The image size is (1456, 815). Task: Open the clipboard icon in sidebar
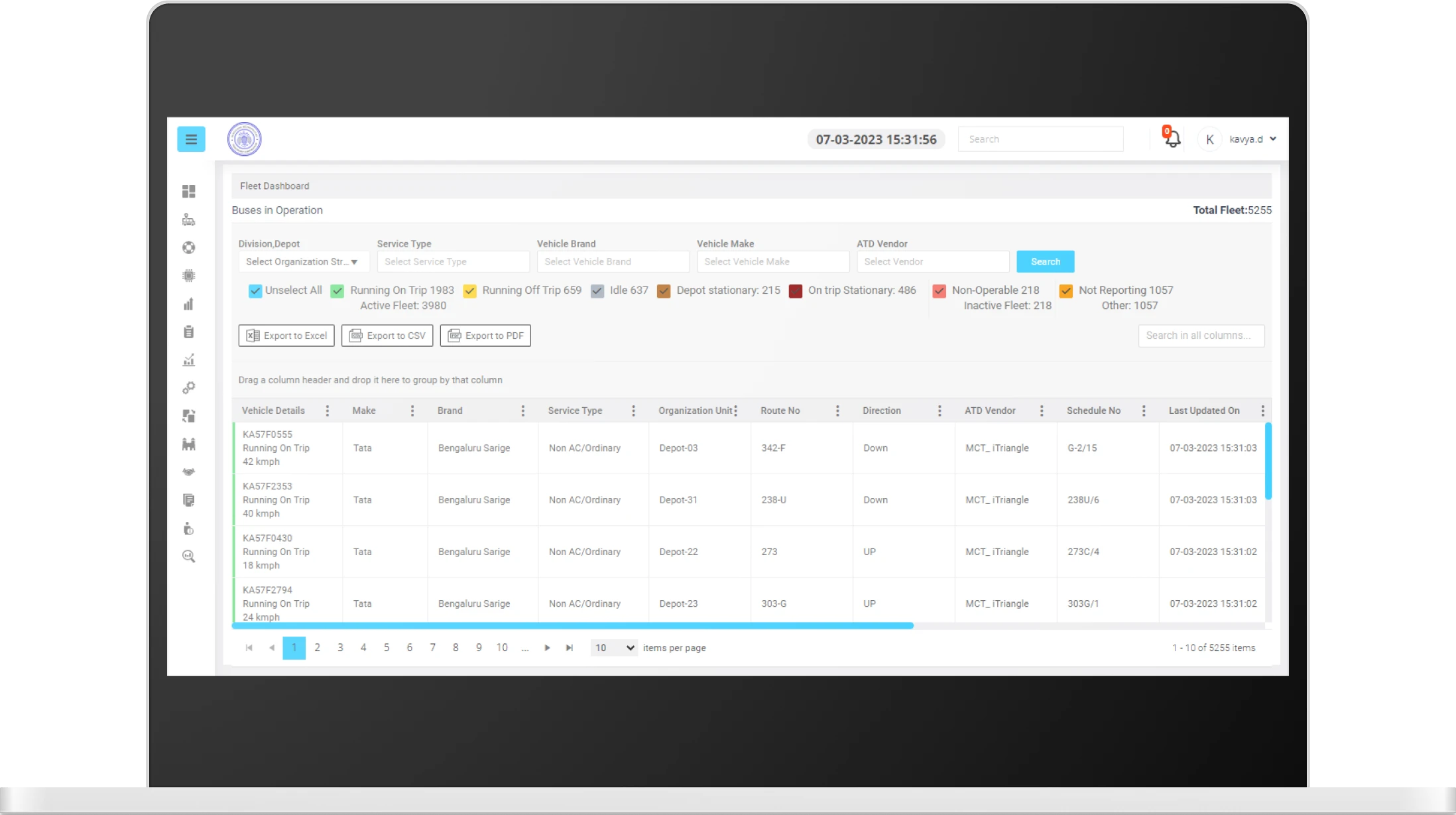pyautogui.click(x=189, y=332)
